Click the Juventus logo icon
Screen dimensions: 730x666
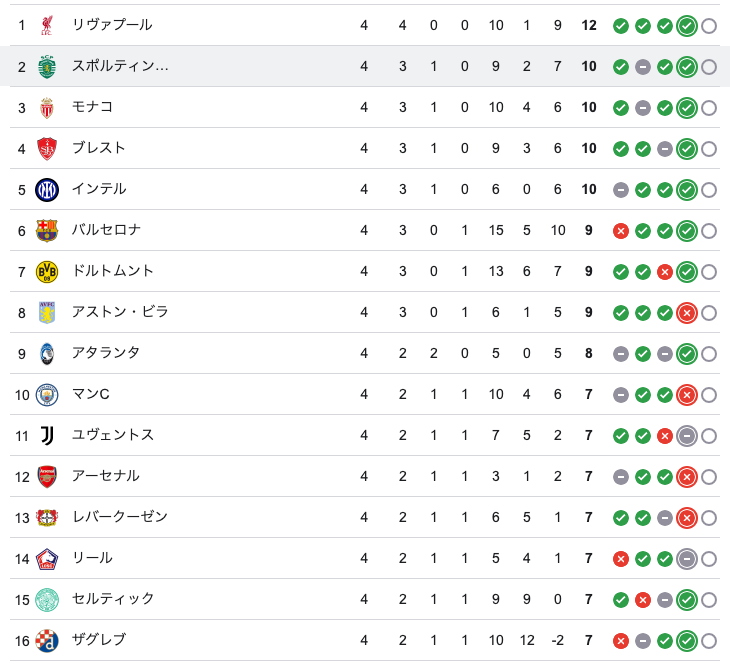pos(47,436)
